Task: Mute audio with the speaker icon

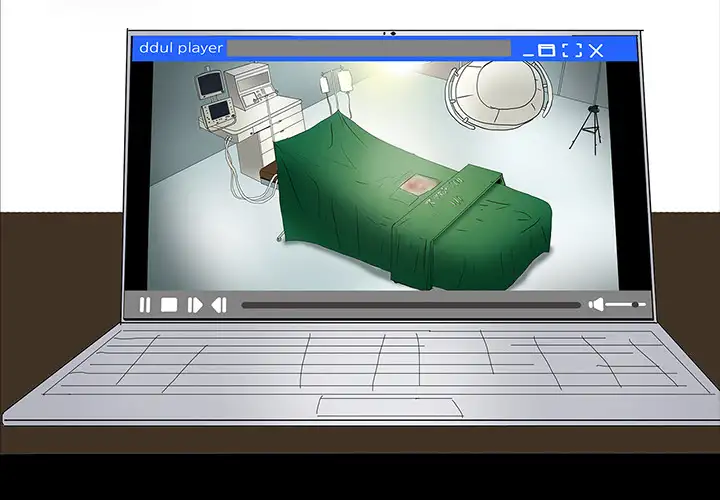Action: [x=596, y=304]
